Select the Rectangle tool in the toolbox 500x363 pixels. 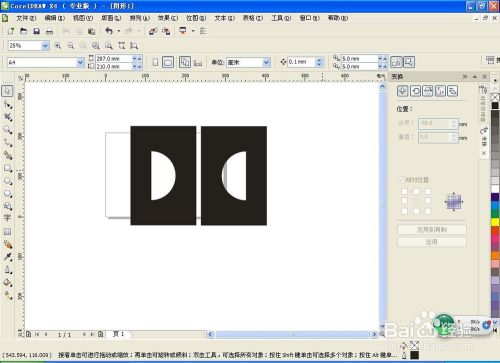click(8, 168)
